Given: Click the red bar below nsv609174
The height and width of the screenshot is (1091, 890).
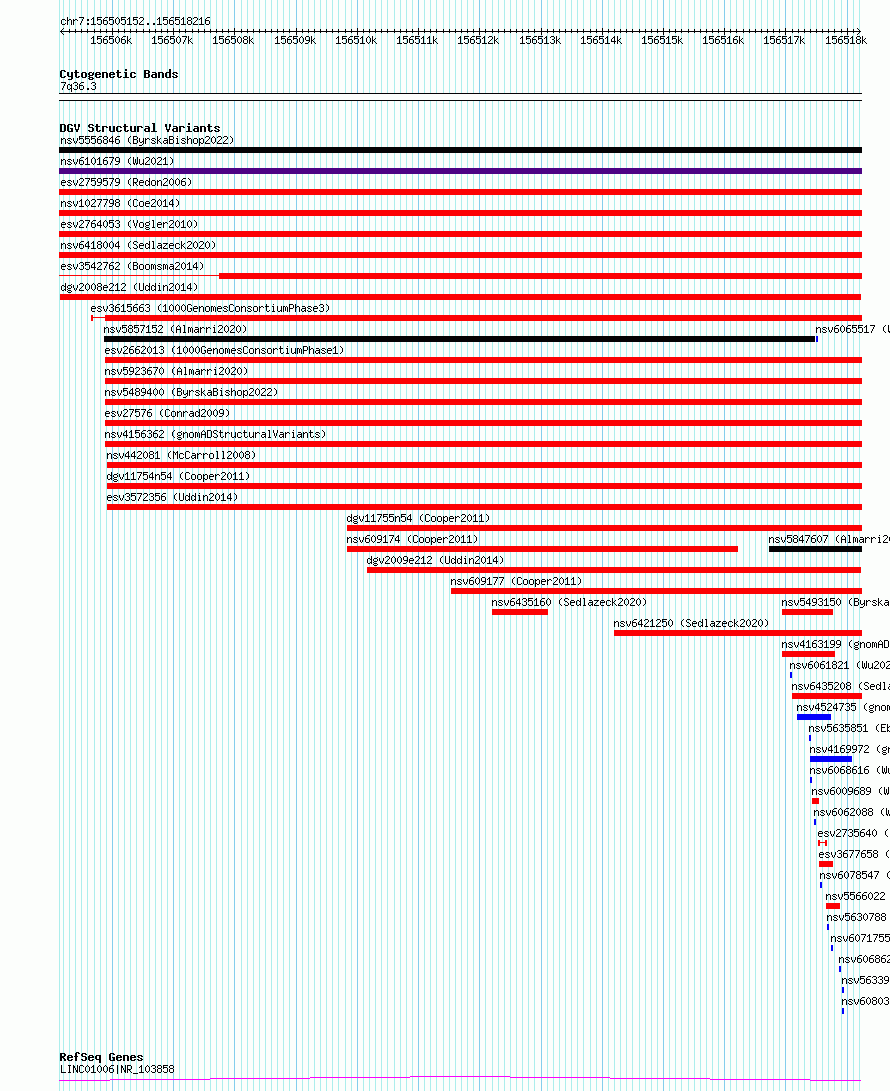Looking at the screenshot, I should 542,549.
